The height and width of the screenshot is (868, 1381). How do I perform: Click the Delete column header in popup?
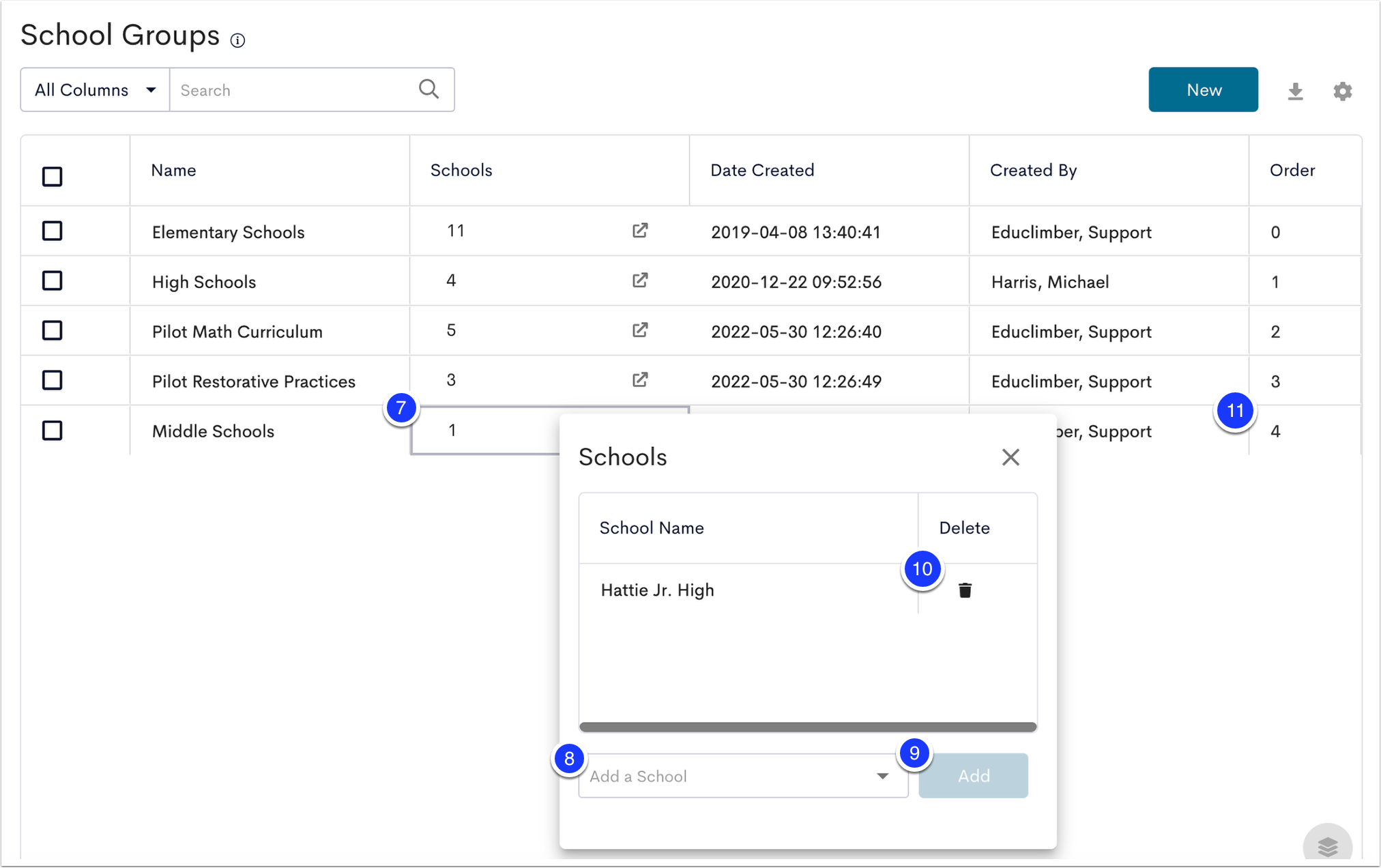[978, 528]
